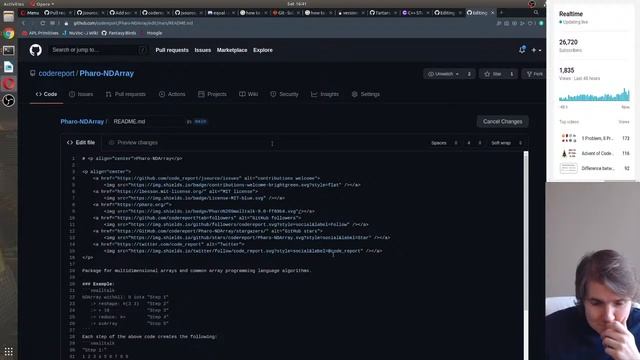This screenshot has height=360, width=640.
Task: Open the codereport owner link
Action: click(56, 73)
